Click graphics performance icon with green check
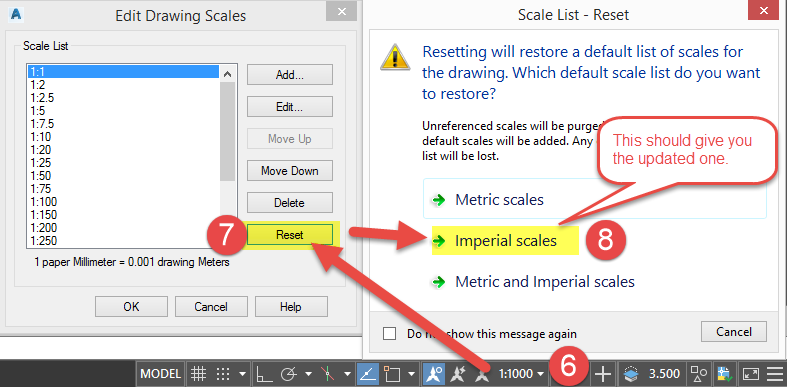 (x=723, y=373)
